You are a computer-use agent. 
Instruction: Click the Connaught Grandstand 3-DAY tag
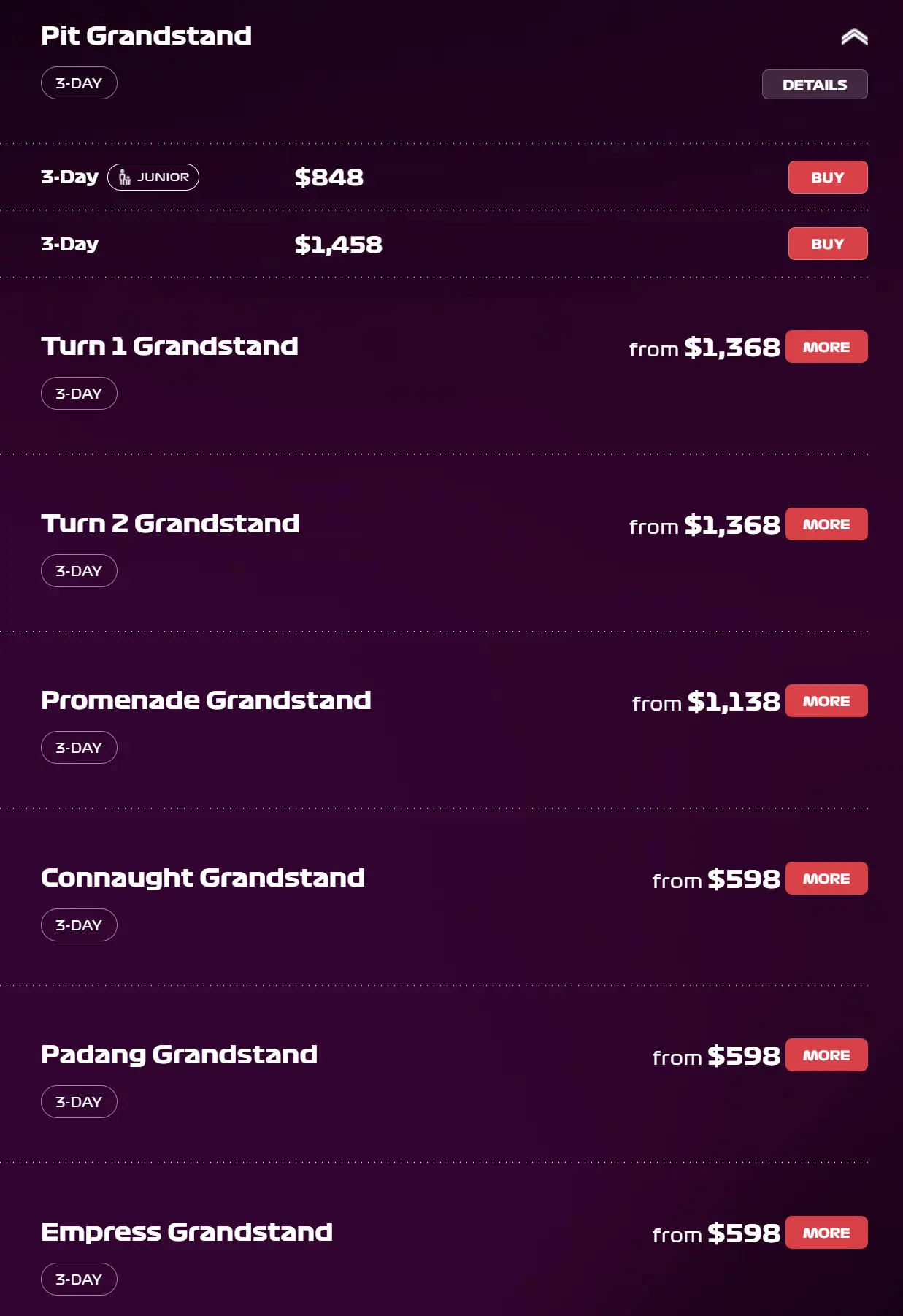(79, 925)
